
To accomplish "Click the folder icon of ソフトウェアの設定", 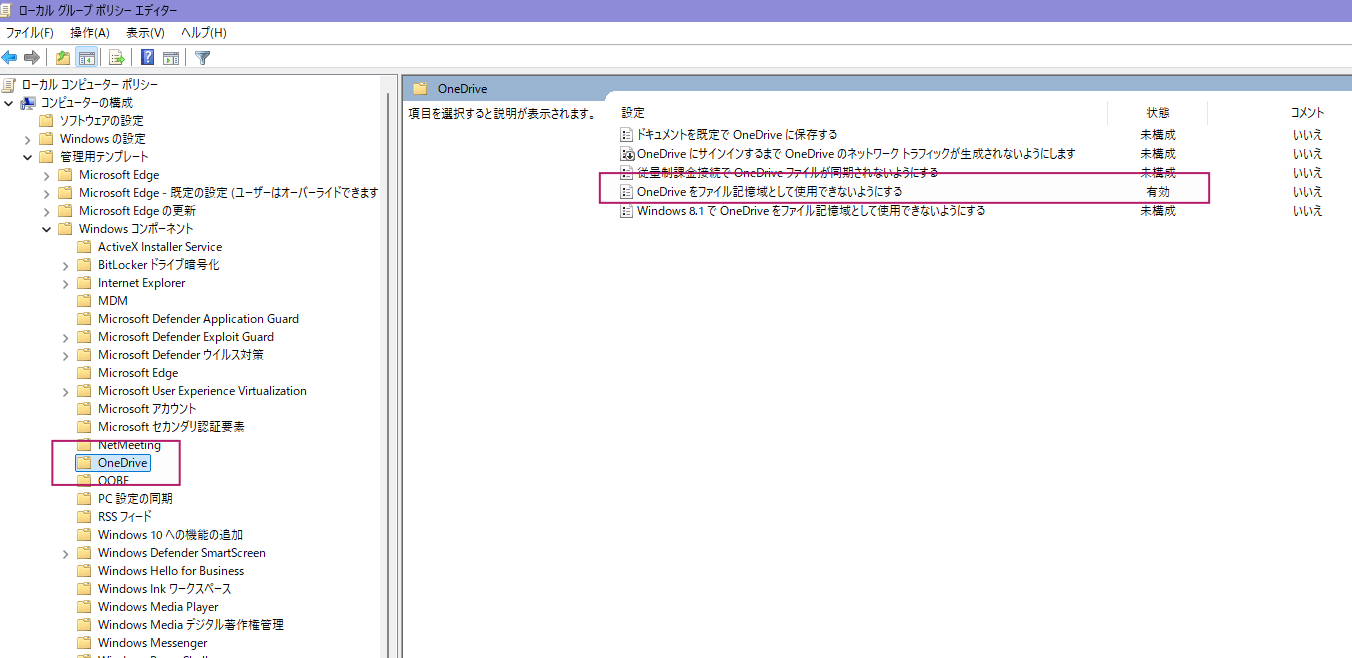I will 46,121.
